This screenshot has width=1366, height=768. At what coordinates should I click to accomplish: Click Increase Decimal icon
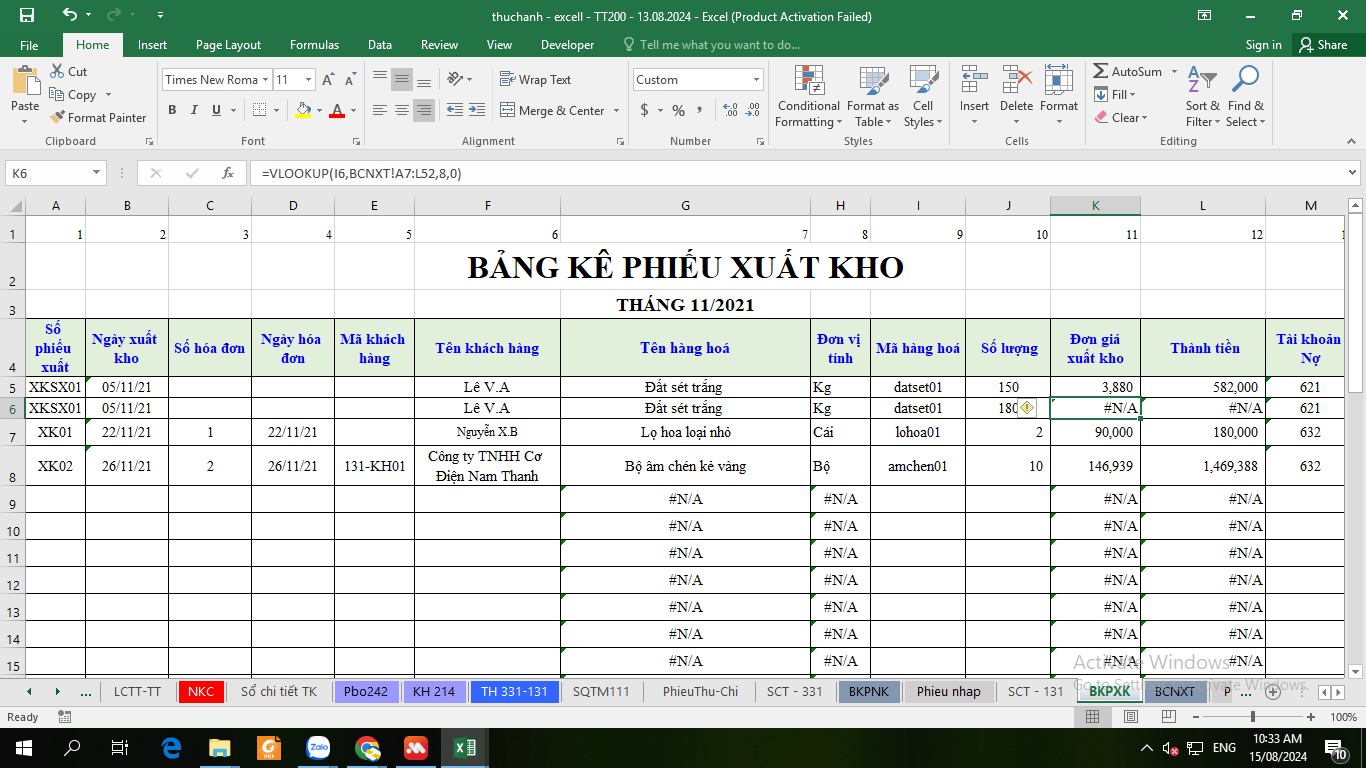click(x=730, y=110)
